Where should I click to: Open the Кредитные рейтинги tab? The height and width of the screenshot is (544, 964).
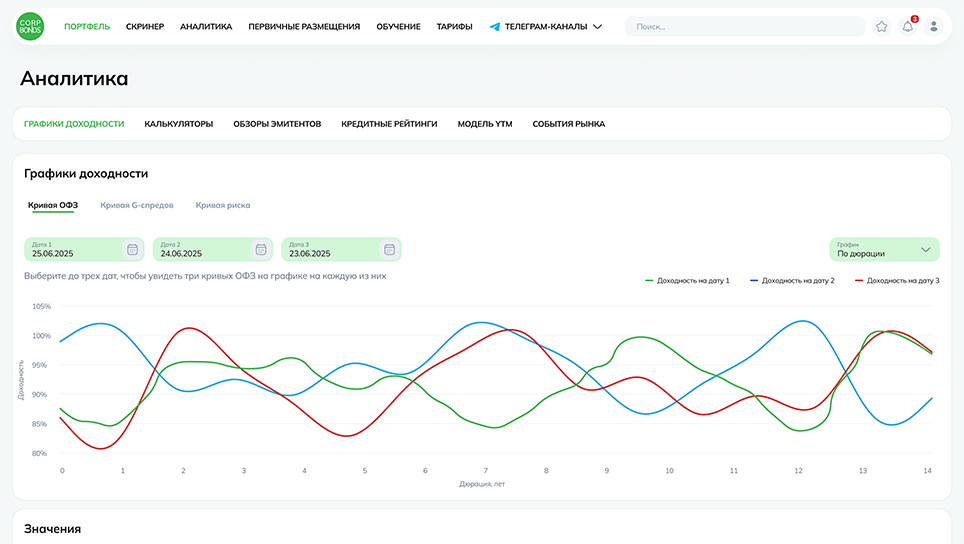tap(389, 124)
